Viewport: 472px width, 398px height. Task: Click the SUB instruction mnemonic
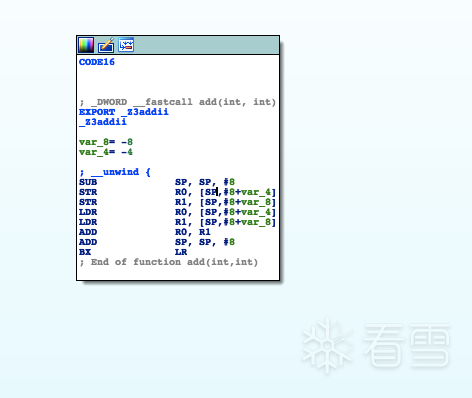tap(88, 182)
